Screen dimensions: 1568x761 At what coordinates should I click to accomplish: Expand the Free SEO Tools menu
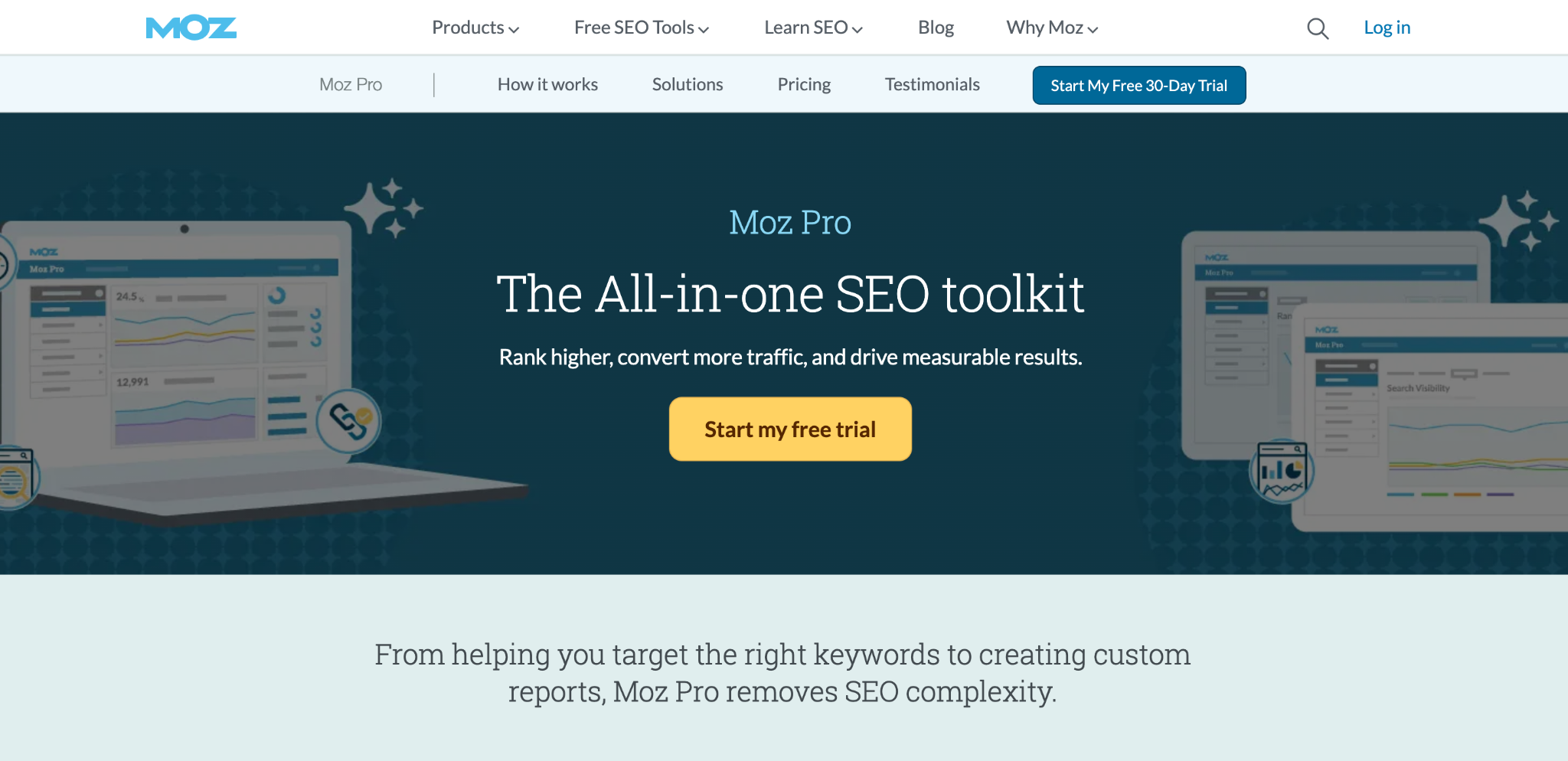(x=642, y=28)
